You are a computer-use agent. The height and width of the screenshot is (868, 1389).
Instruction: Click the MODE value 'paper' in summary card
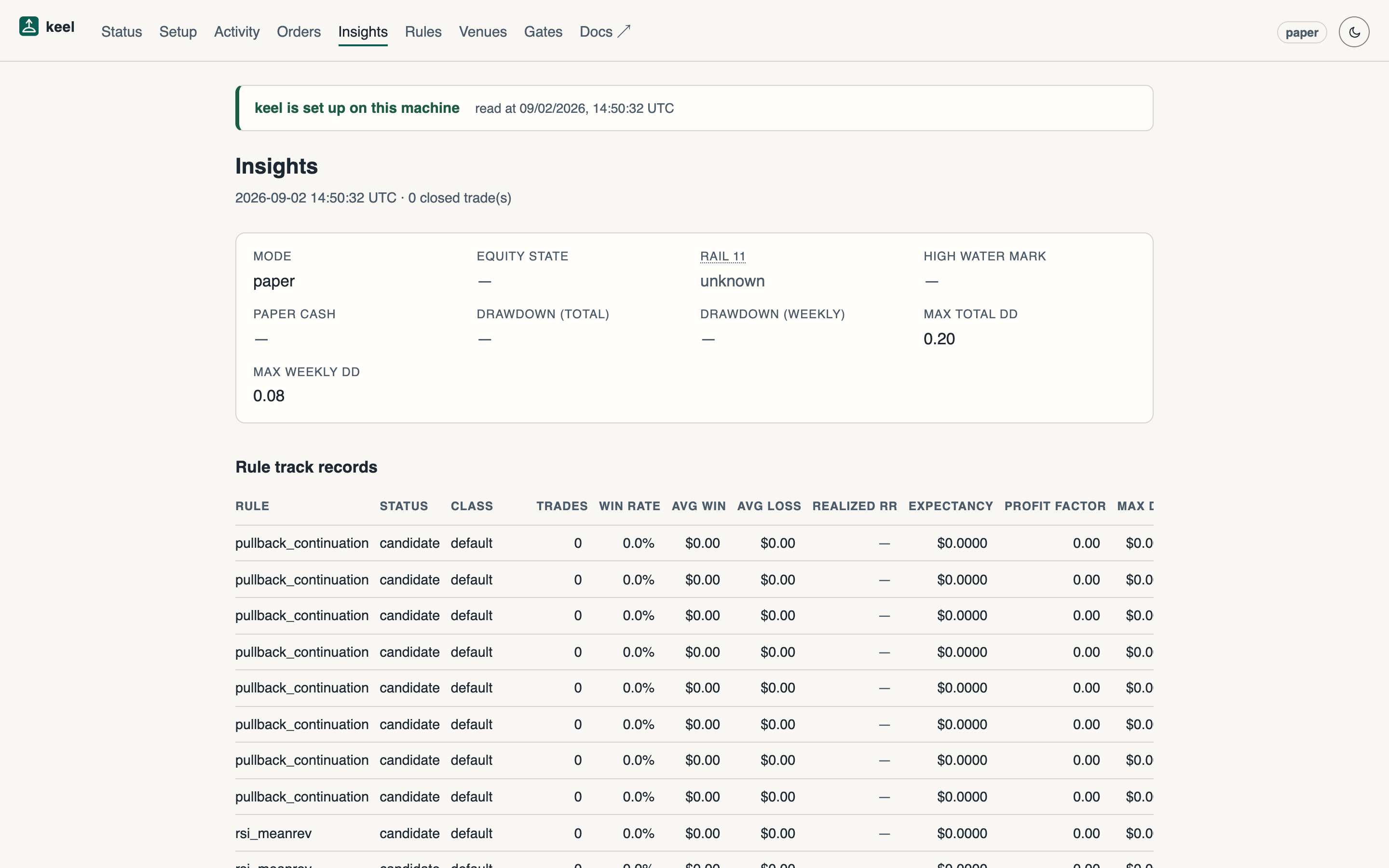(x=274, y=281)
